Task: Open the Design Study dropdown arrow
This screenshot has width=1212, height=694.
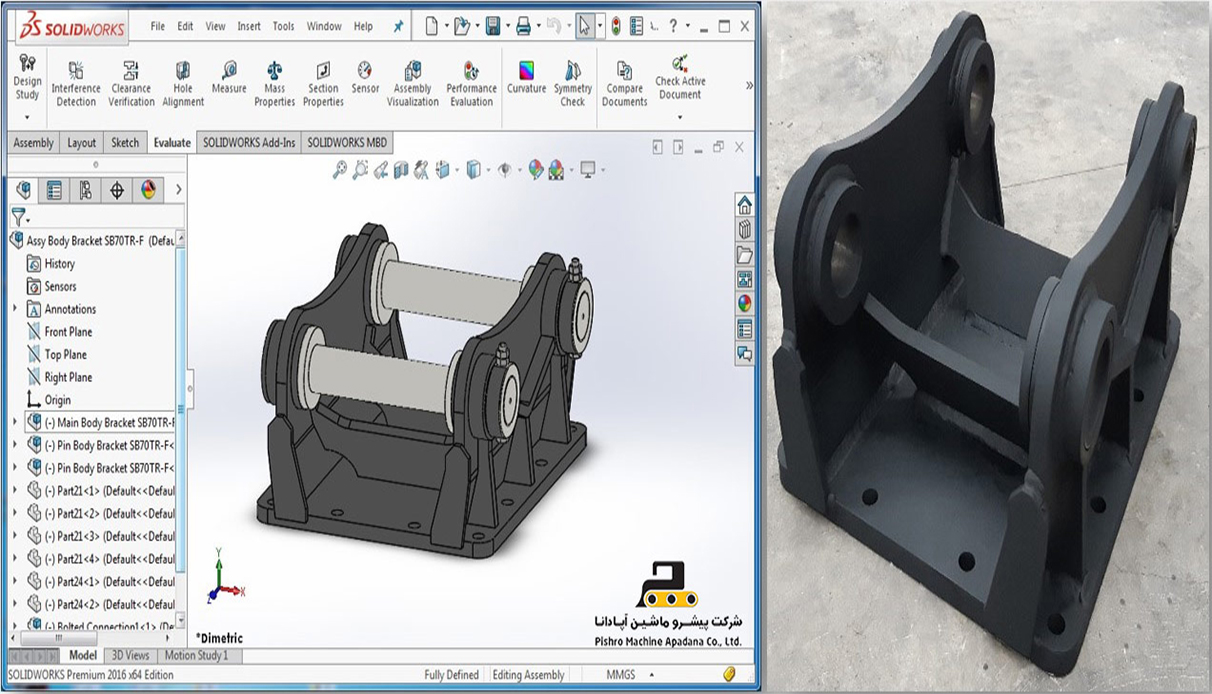Action: point(27,112)
